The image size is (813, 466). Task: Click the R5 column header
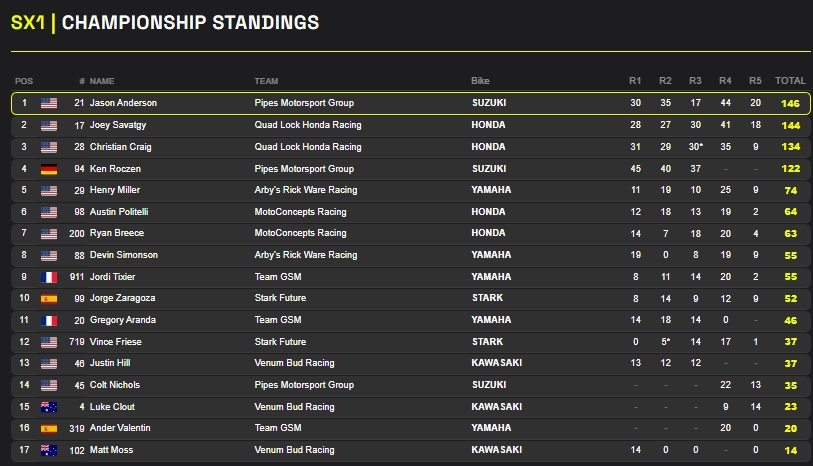755,80
